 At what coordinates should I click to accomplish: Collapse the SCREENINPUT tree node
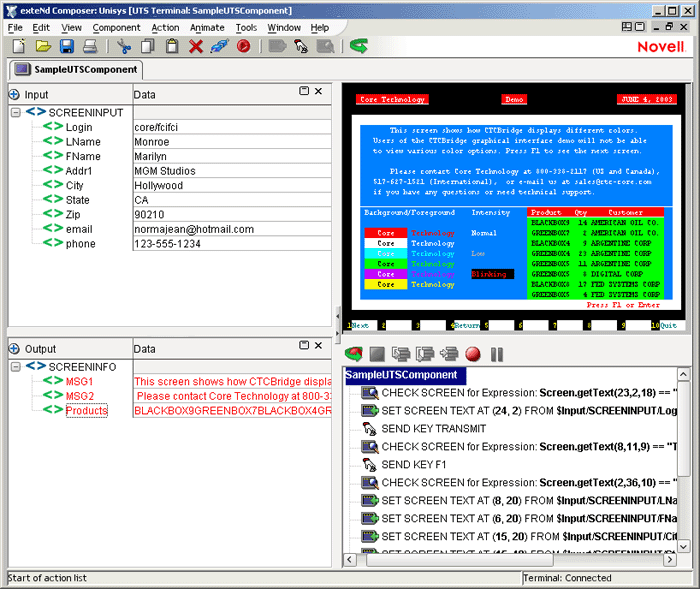[16, 113]
